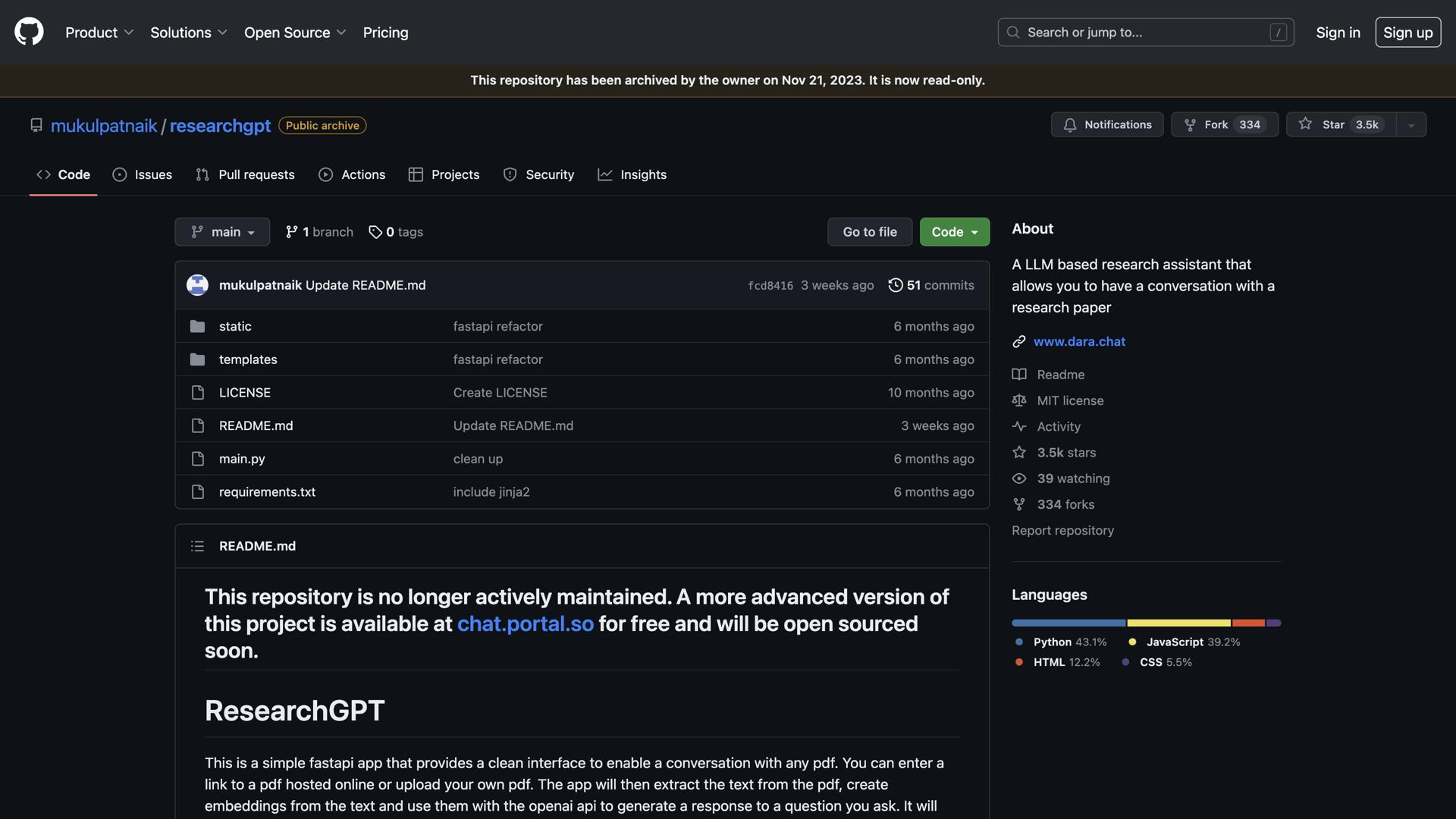Viewport: 1456px width, 819px height.
Task: Open the www.dara.chat link
Action: (x=1079, y=341)
